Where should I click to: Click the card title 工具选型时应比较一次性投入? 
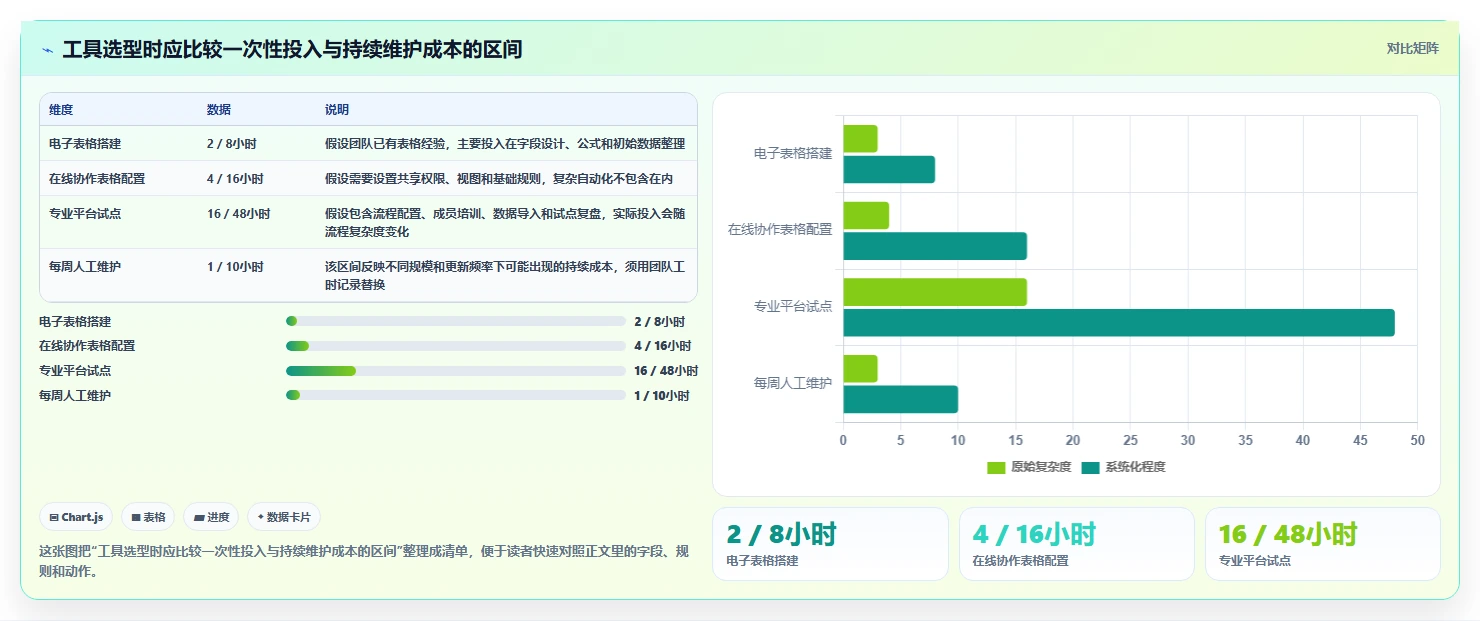pos(292,50)
